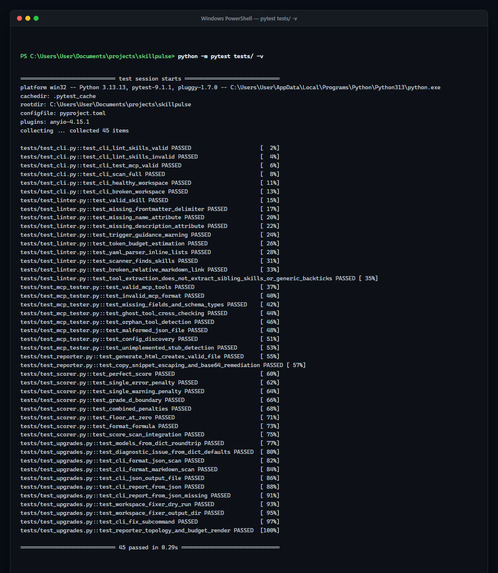
Task: Click the test_models_from_dict_roundtrip line
Action: pos(150,443)
